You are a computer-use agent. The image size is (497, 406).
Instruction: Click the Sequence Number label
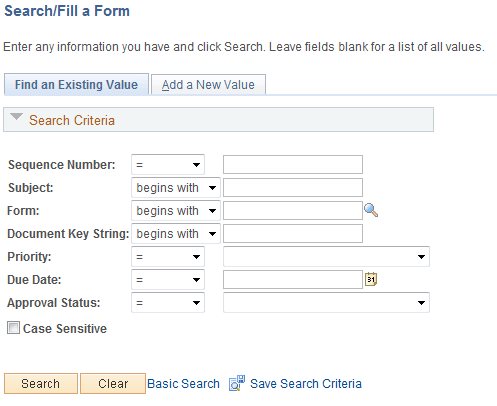[62, 165]
